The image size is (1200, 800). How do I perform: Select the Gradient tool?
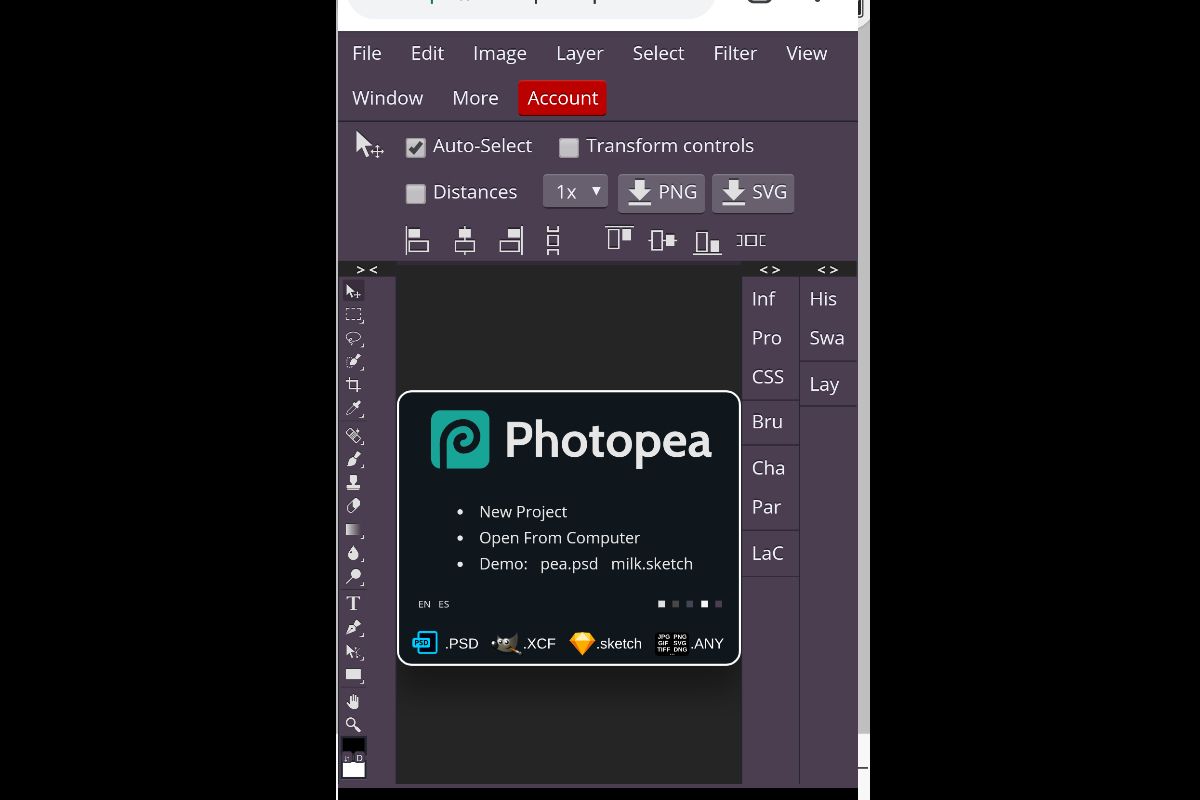(x=353, y=530)
